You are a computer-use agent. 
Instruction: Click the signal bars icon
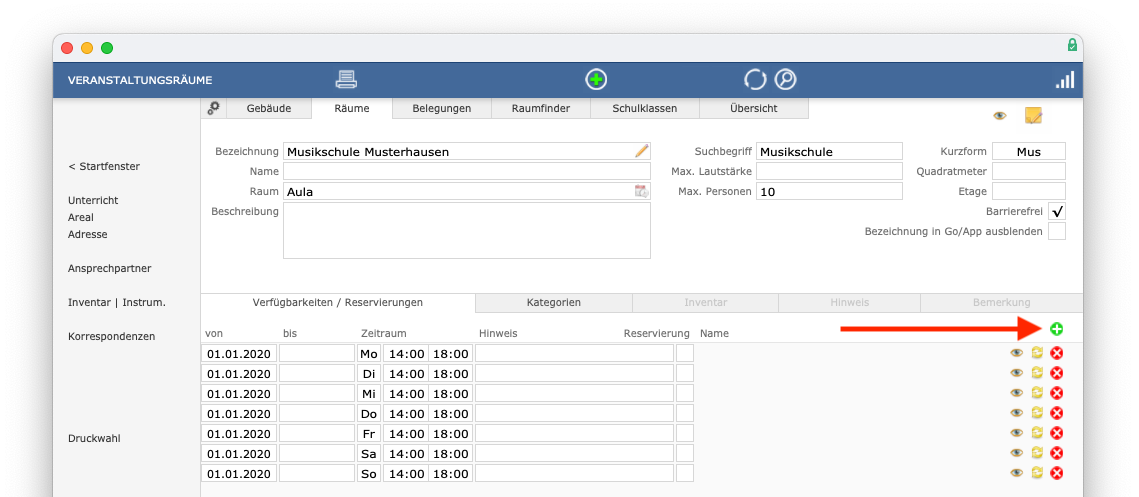pos(1065,80)
